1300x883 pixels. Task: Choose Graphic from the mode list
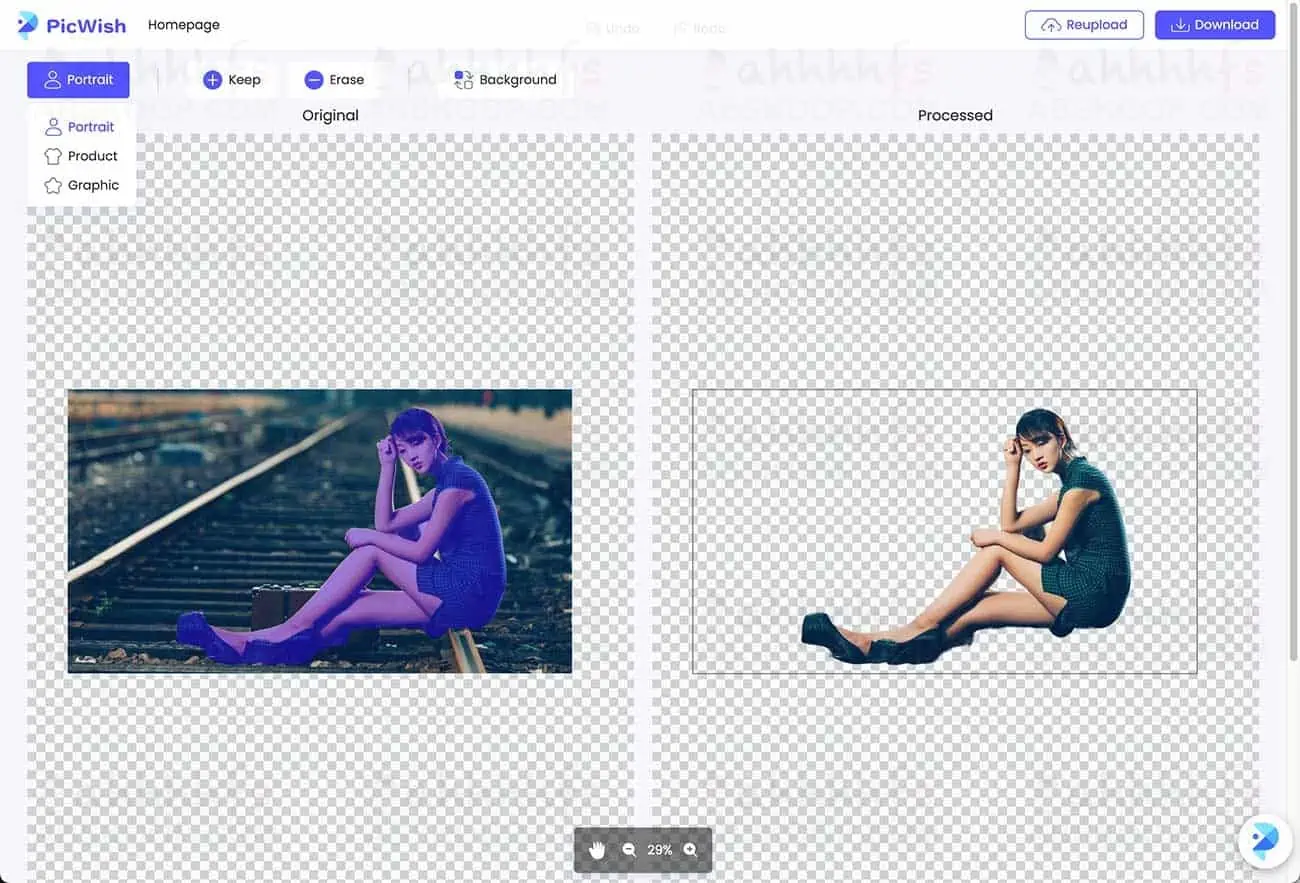tap(81, 185)
